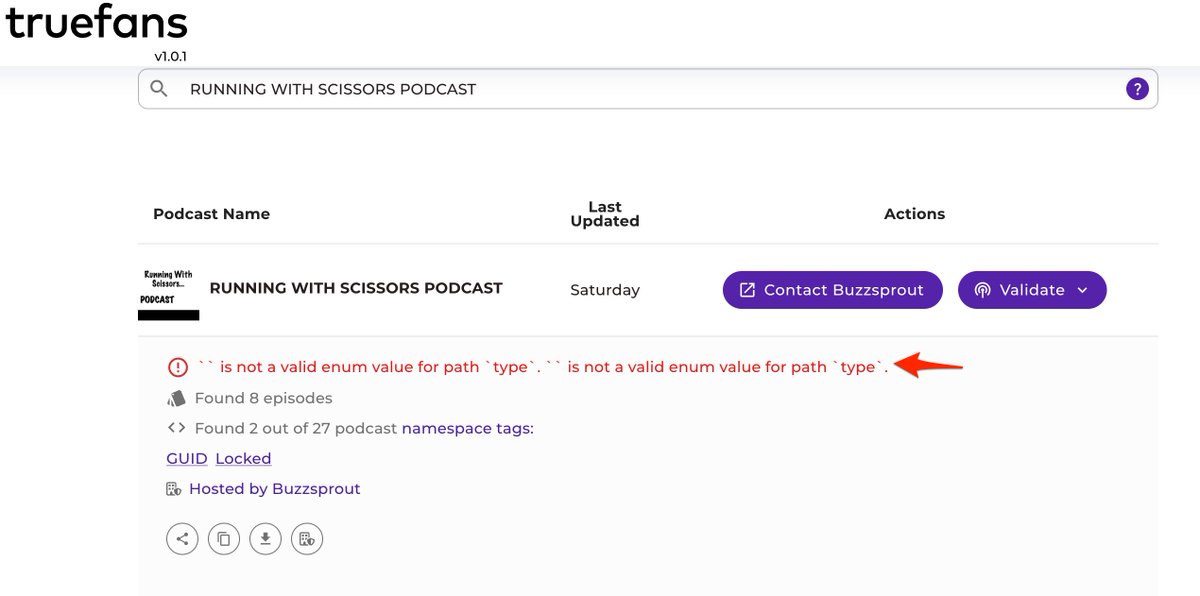1200x596 pixels.
Task: Select the RUNNING WITH SCISSORS PODCAST title
Action: (356, 288)
